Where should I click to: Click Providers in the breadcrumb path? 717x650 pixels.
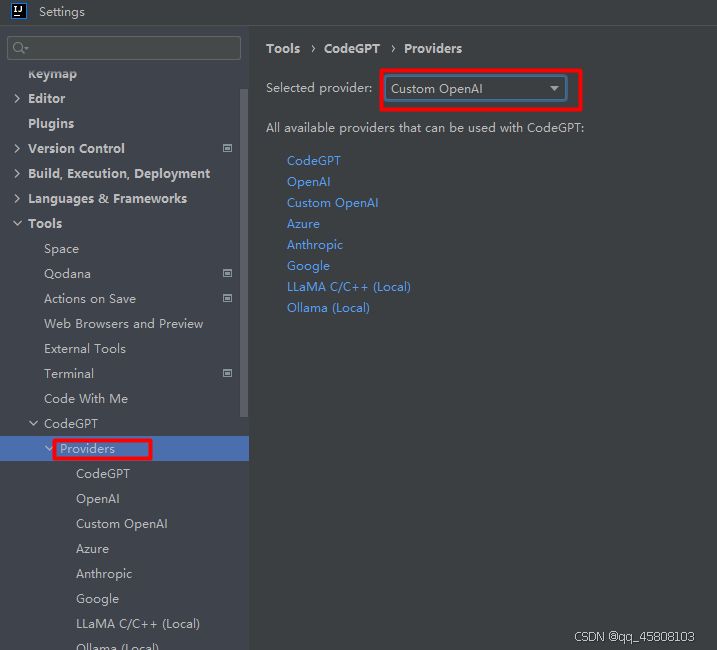[433, 48]
